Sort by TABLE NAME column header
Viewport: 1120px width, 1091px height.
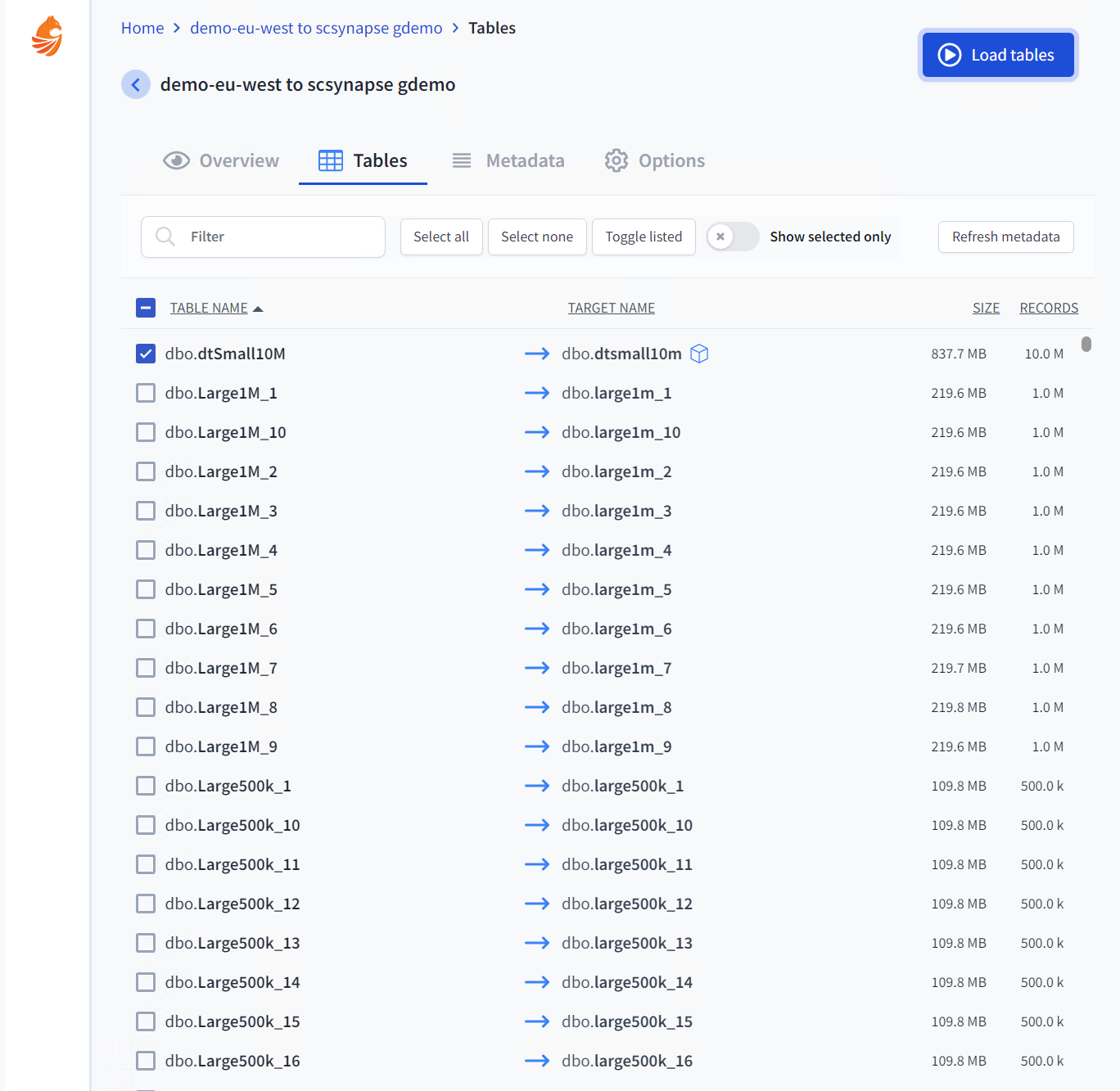coord(209,308)
